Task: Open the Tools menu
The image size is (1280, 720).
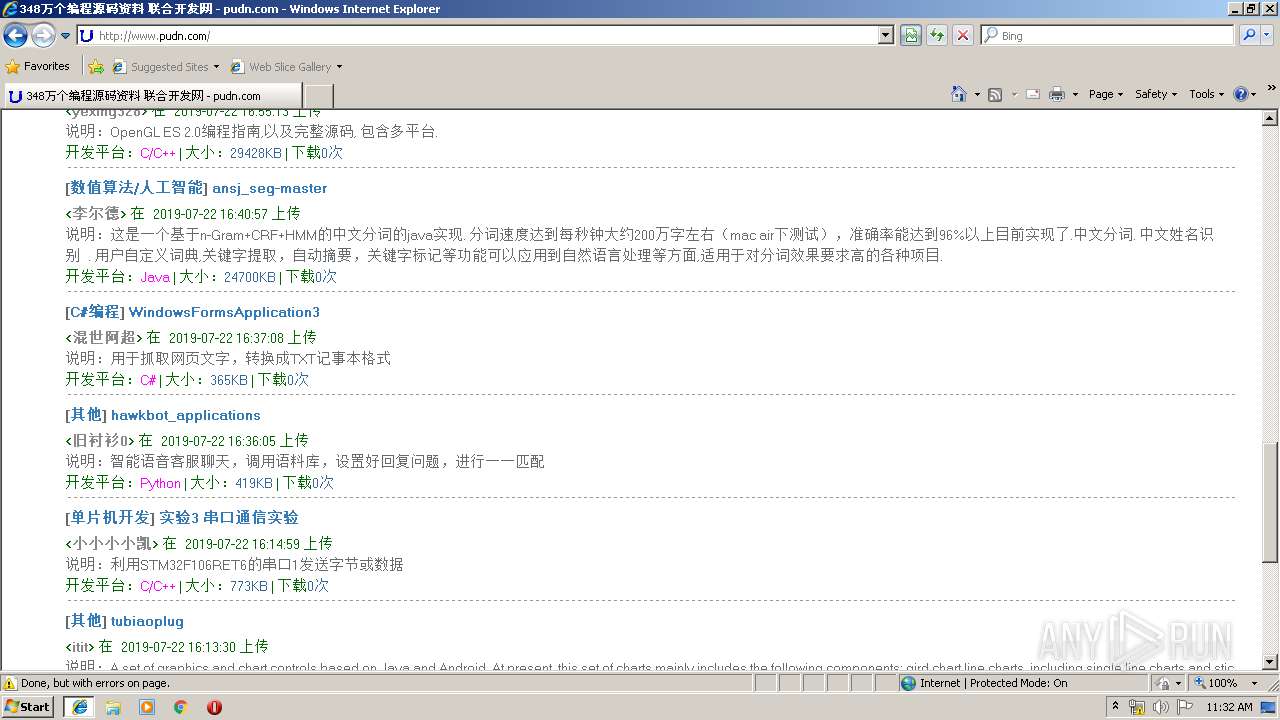Action: tap(1207, 94)
